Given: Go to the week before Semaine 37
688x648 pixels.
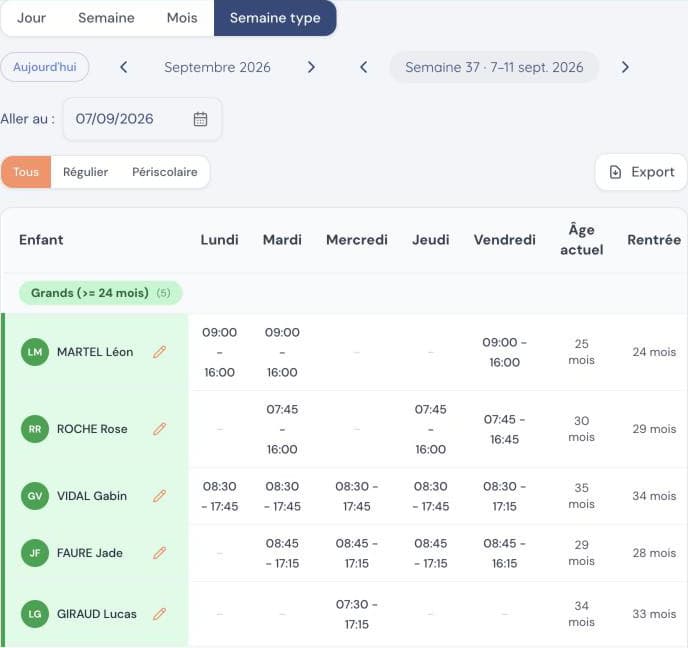Looking at the screenshot, I should pyautogui.click(x=363, y=67).
